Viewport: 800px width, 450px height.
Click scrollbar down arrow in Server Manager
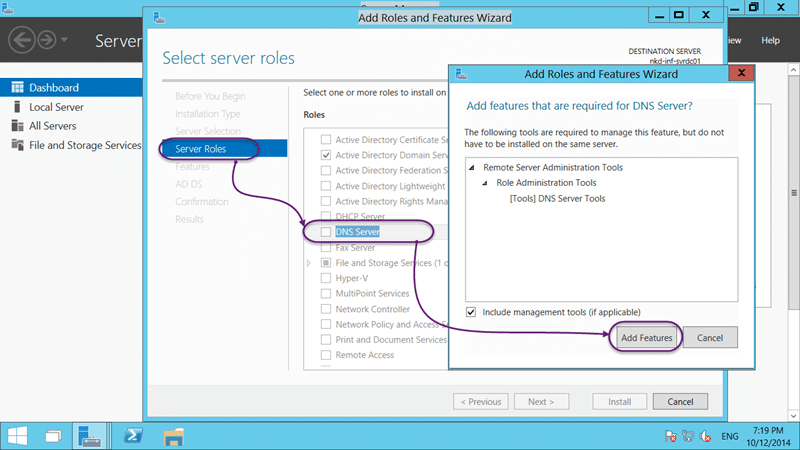pos(793,415)
